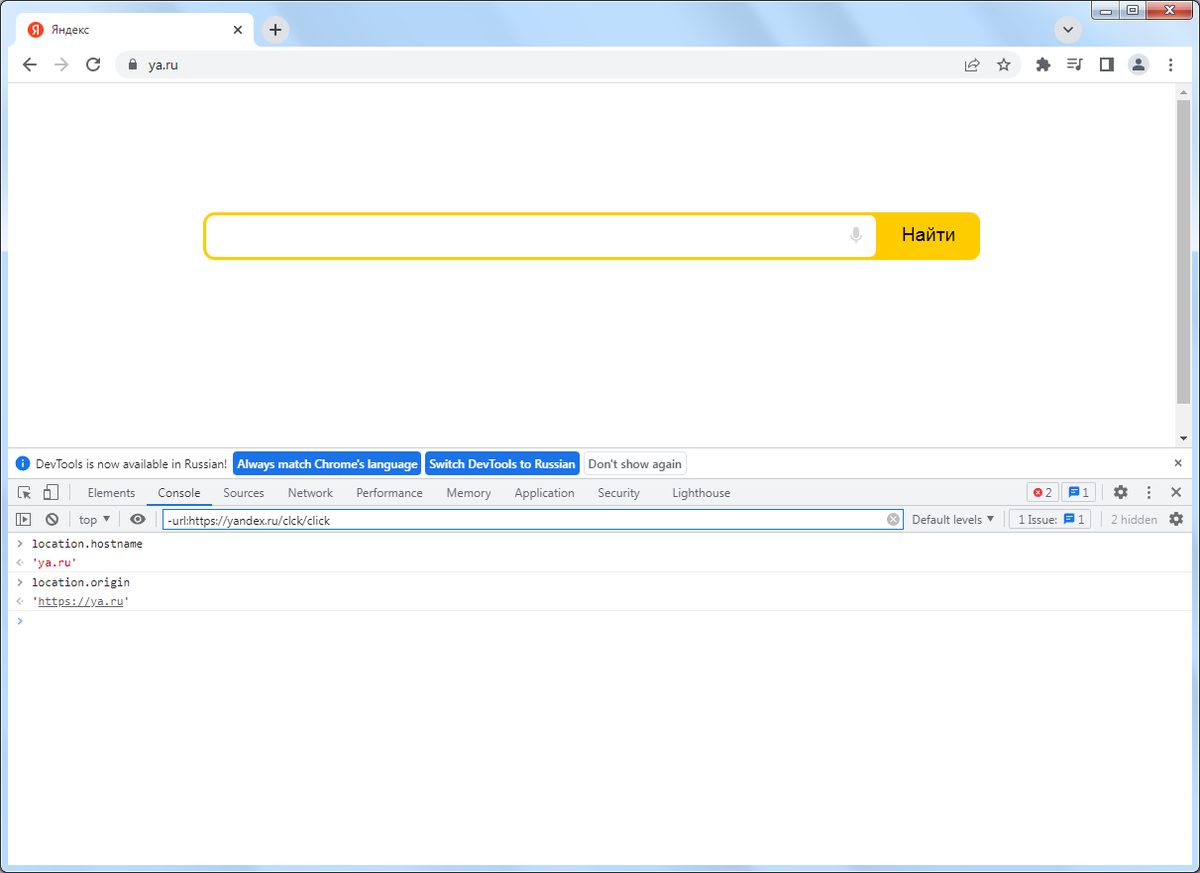The image size is (1200, 873).
Task: Open Chrome three-dot menu
Action: [1171, 64]
